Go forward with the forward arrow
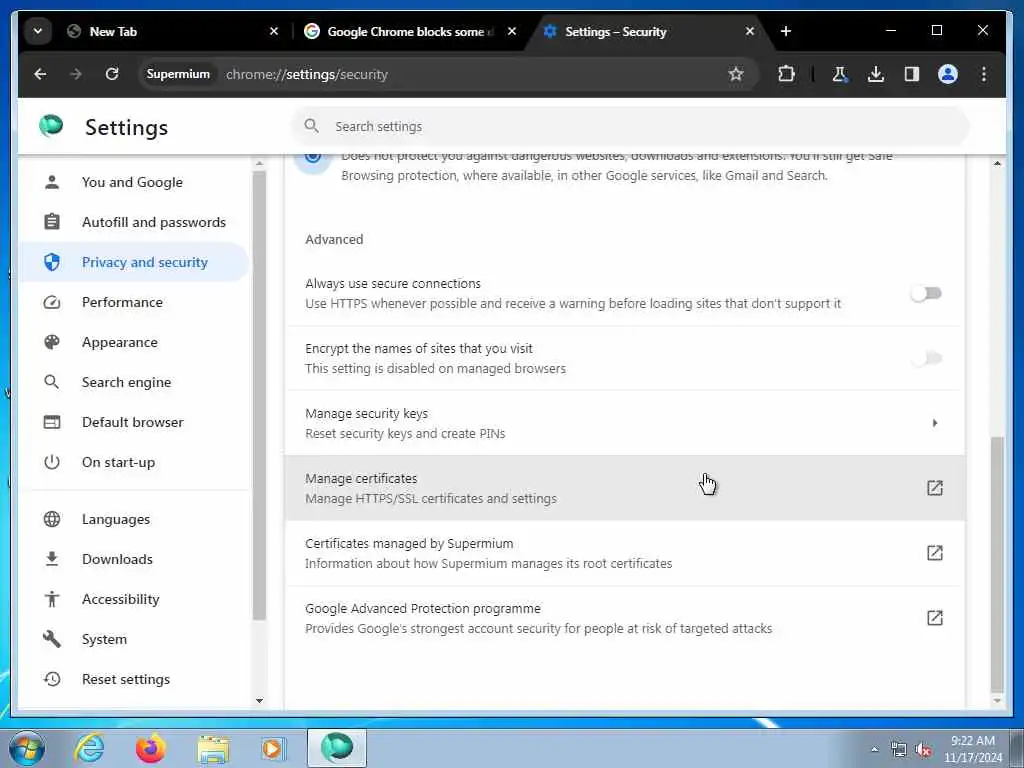 pos(76,74)
